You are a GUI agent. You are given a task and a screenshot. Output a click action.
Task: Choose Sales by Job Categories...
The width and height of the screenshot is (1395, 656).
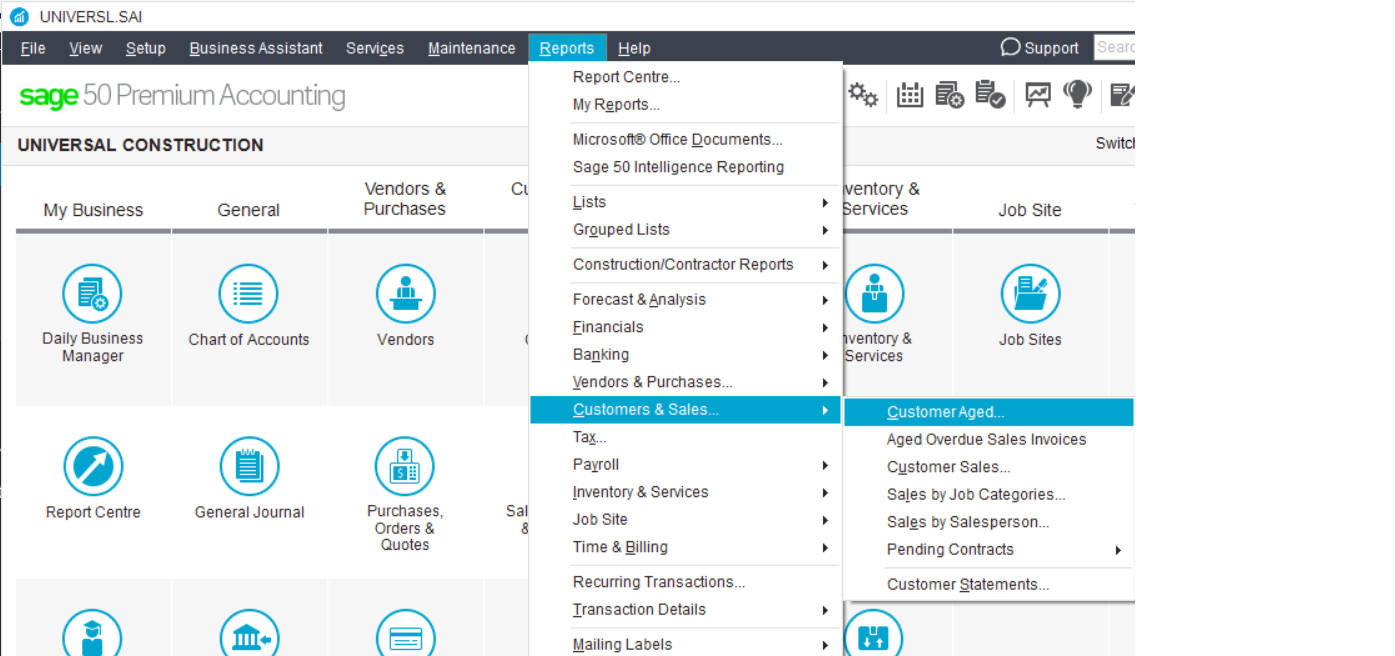pos(989,494)
